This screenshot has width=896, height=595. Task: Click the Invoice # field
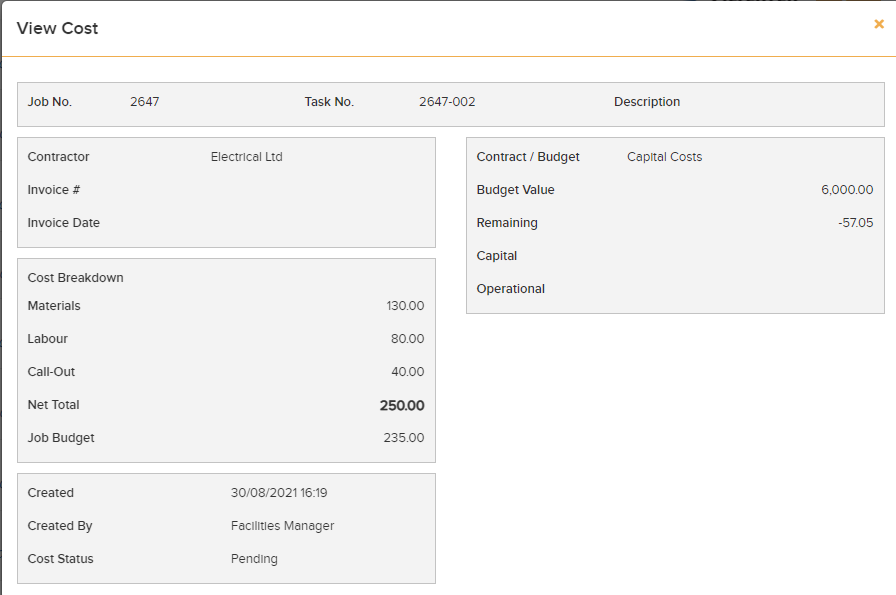pyautogui.click(x=56, y=189)
